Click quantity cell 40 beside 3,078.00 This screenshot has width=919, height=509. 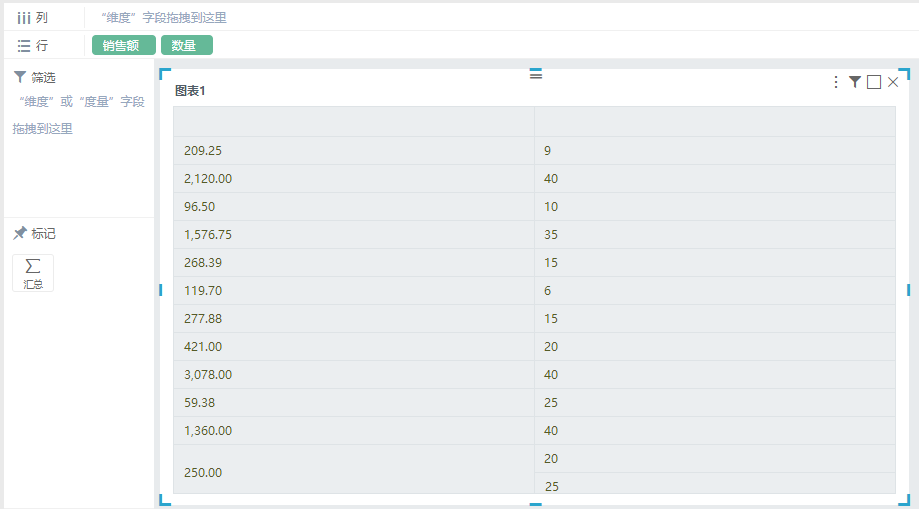(x=715, y=375)
